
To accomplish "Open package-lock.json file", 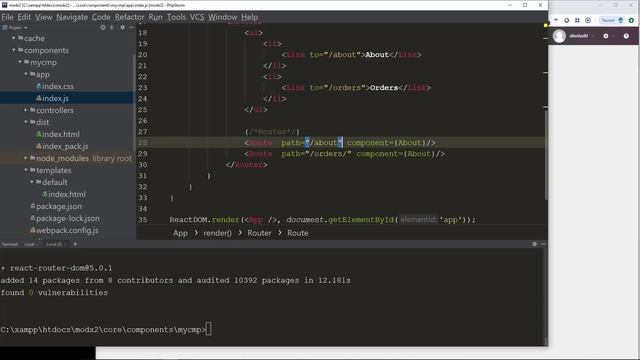I will pyautogui.click(x=65, y=218).
